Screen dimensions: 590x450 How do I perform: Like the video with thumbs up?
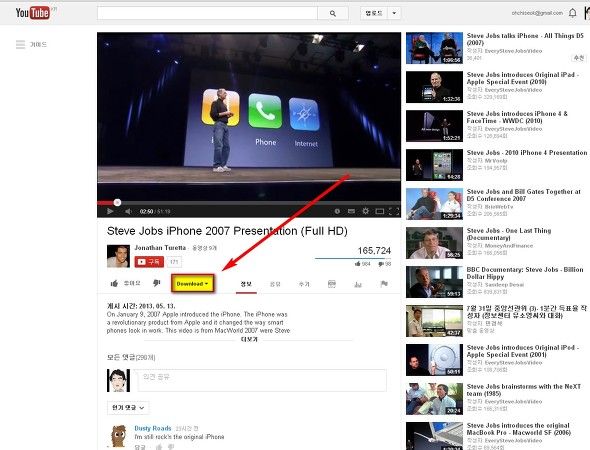(x=114, y=283)
